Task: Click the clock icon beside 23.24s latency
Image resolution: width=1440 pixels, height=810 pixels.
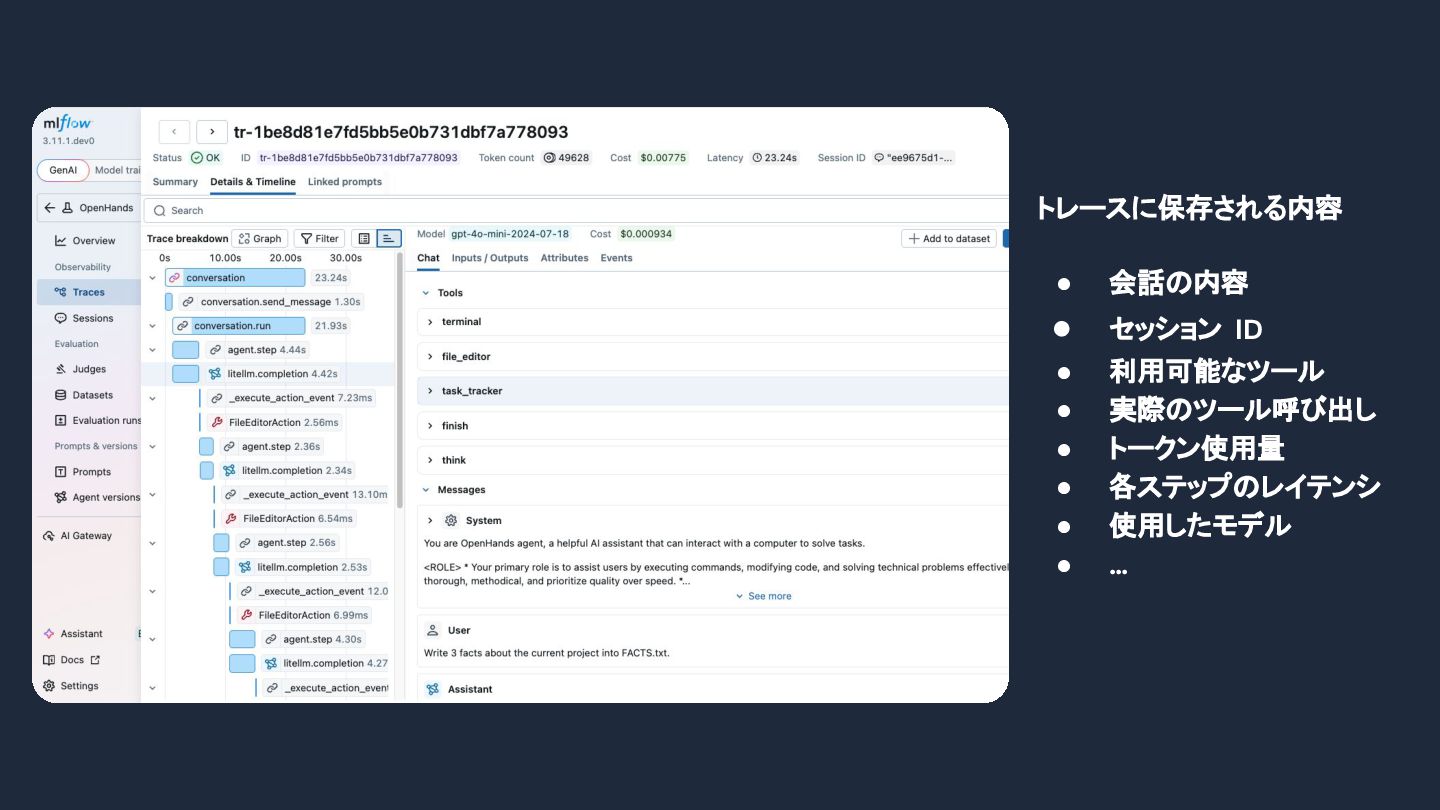Action: click(757, 158)
